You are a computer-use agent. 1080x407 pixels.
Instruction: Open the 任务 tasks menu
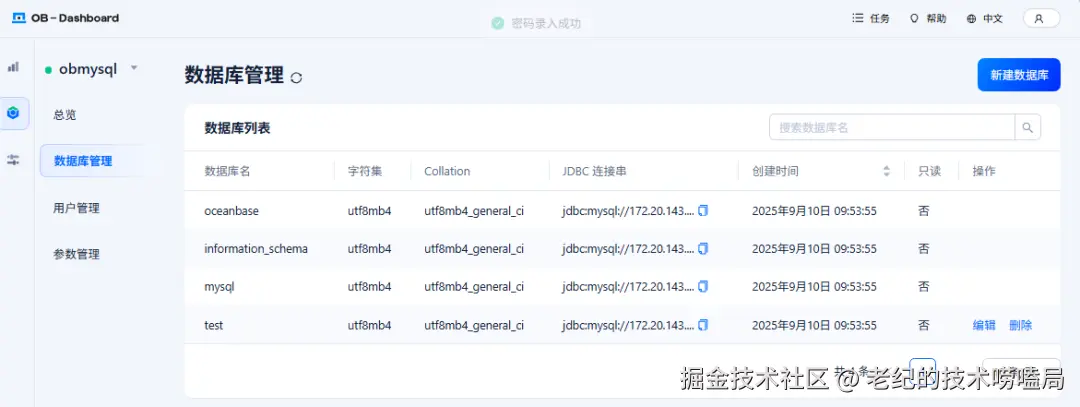(x=871, y=19)
